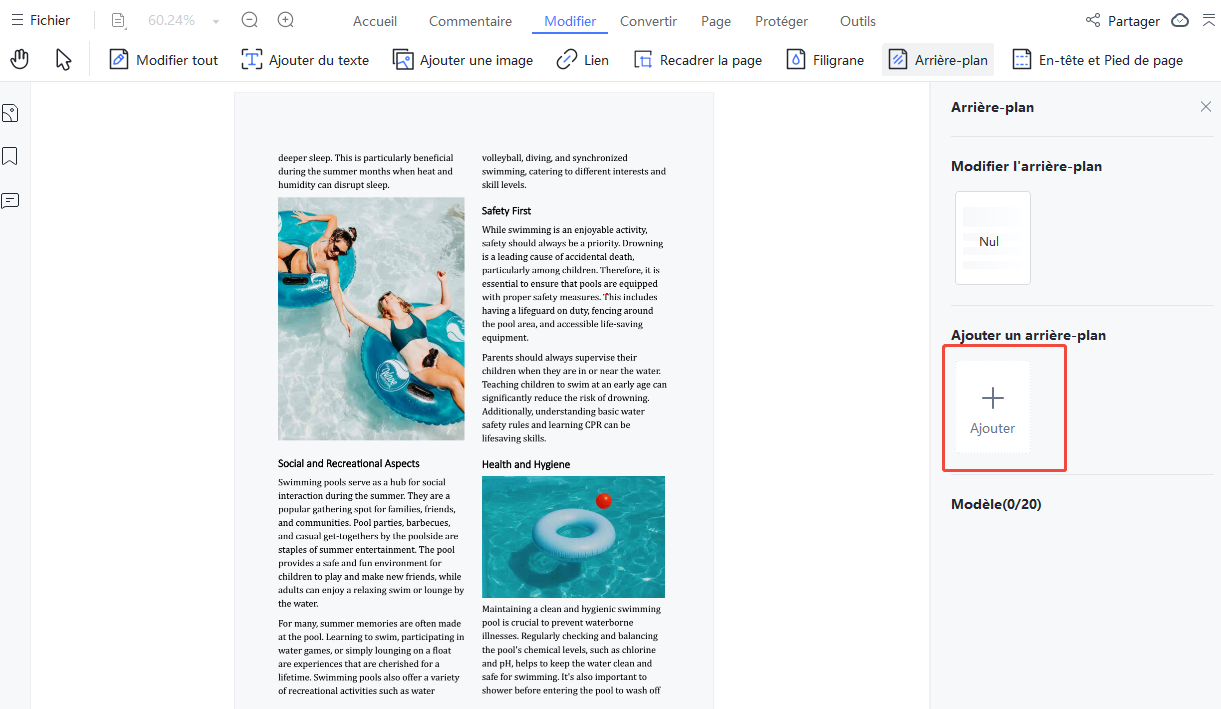Screen dimensions: 1221x709
Task: Expand the zoom percentage dropdown
Action: 216,21
